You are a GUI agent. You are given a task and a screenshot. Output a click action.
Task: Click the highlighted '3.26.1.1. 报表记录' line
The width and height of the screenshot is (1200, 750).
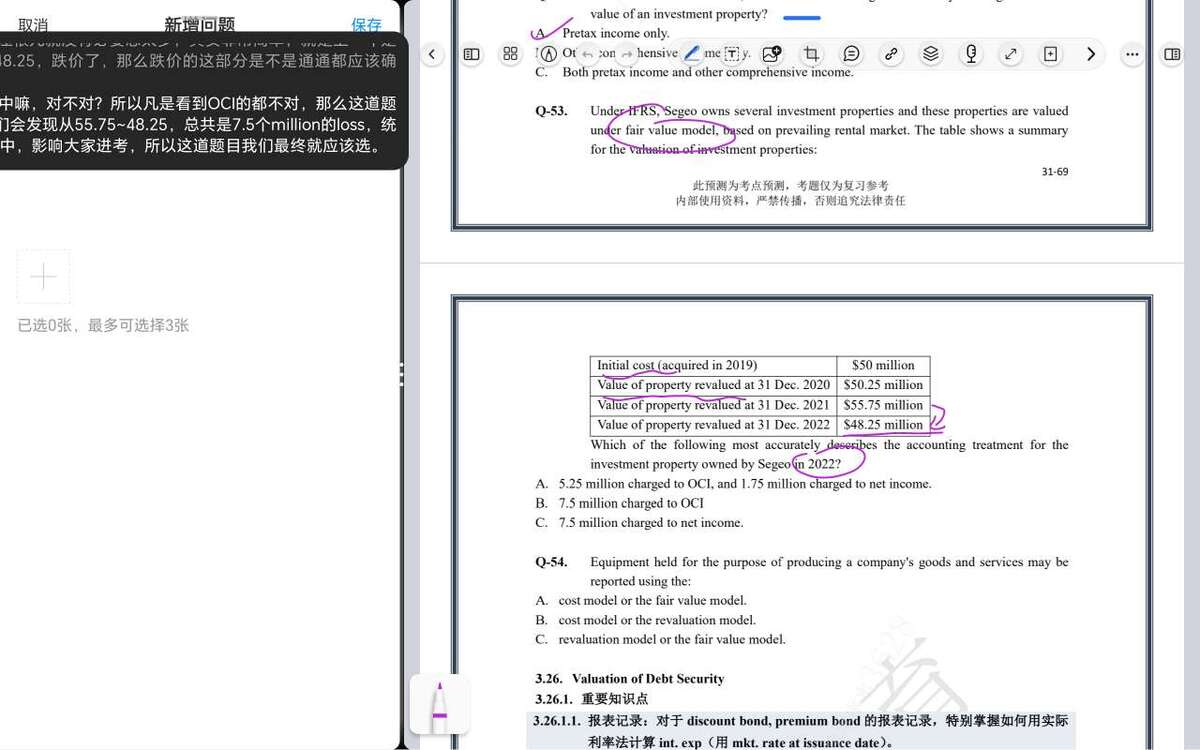point(801,721)
